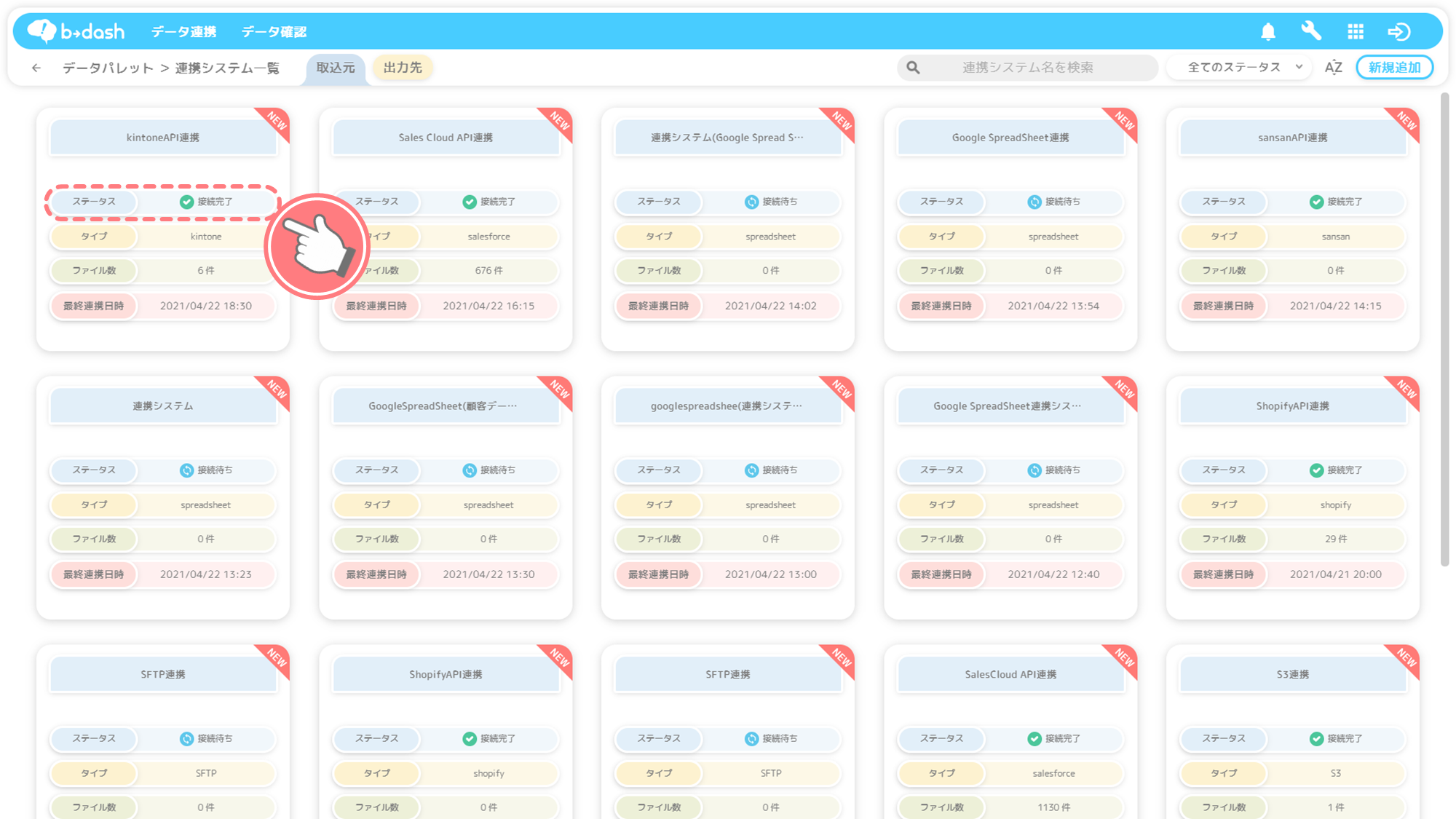Screen dimensions: 1456x819
Task: Click waiting icon on GoogleSpreadSheet(顧客デー… card
Action: coord(470,470)
